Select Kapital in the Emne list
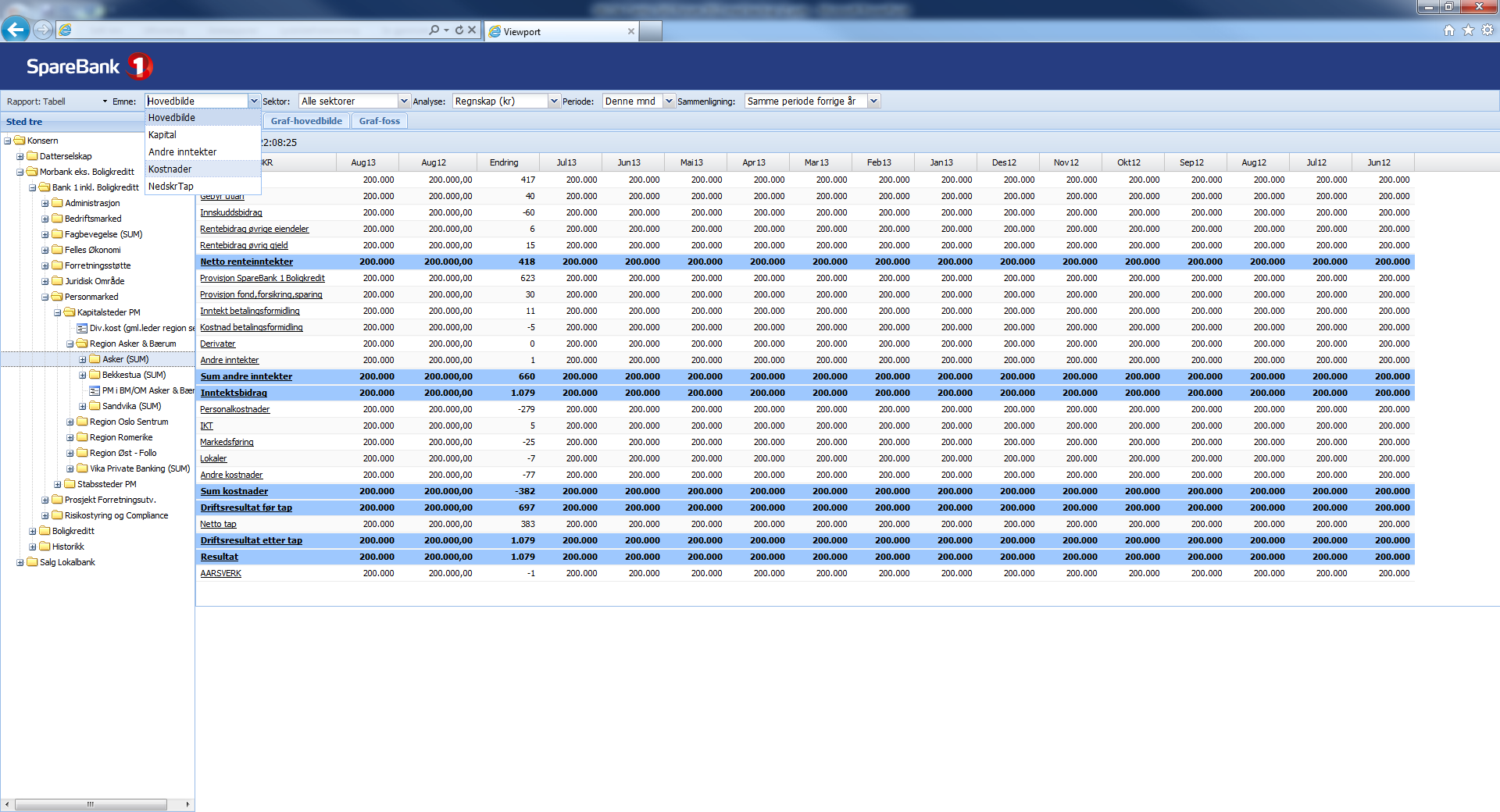 (x=203, y=135)
